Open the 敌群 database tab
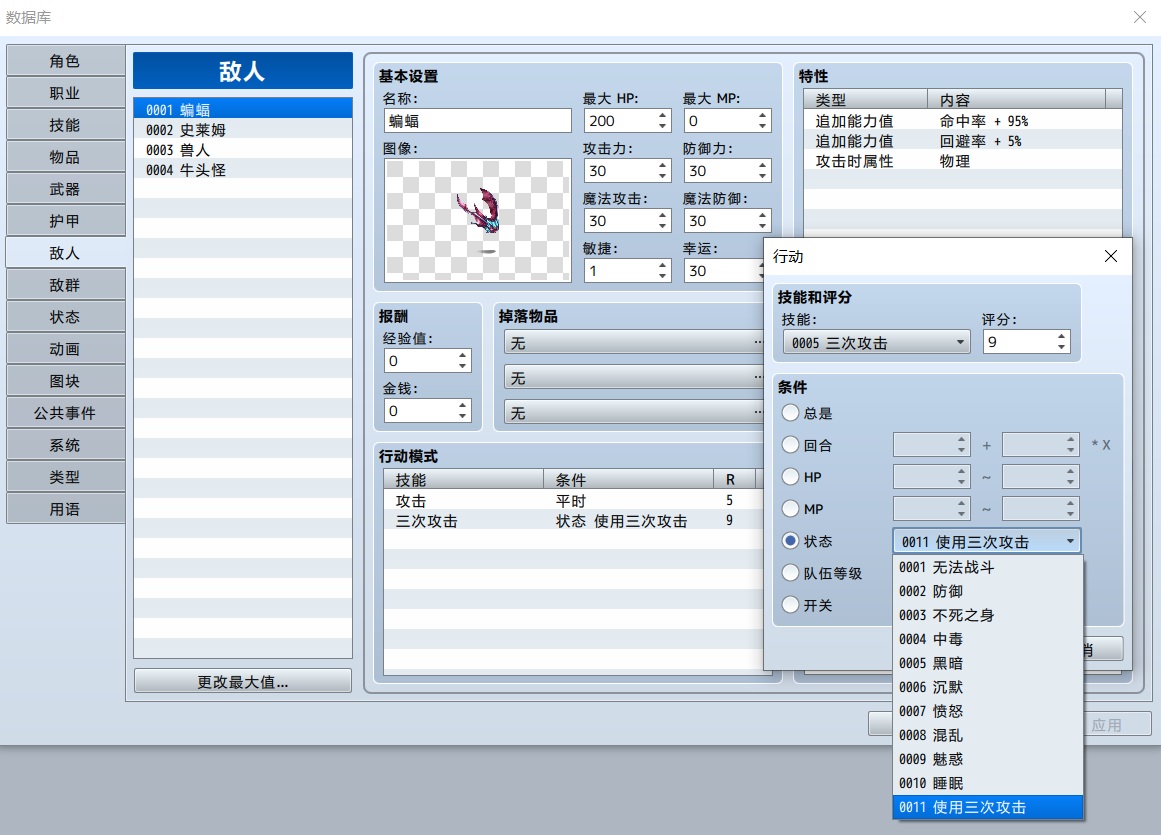This screenshot has height=835, width=1161. 65,285
